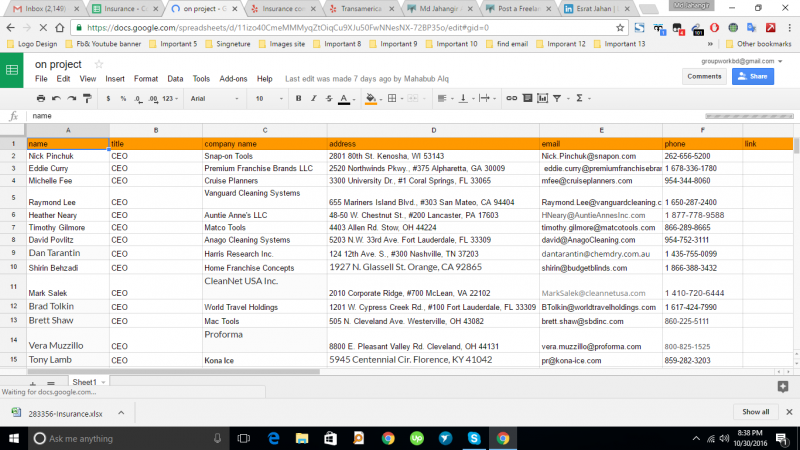Open the all sheets list icon
The height and width of the screenshot is (450, 800).
point(51,383)
